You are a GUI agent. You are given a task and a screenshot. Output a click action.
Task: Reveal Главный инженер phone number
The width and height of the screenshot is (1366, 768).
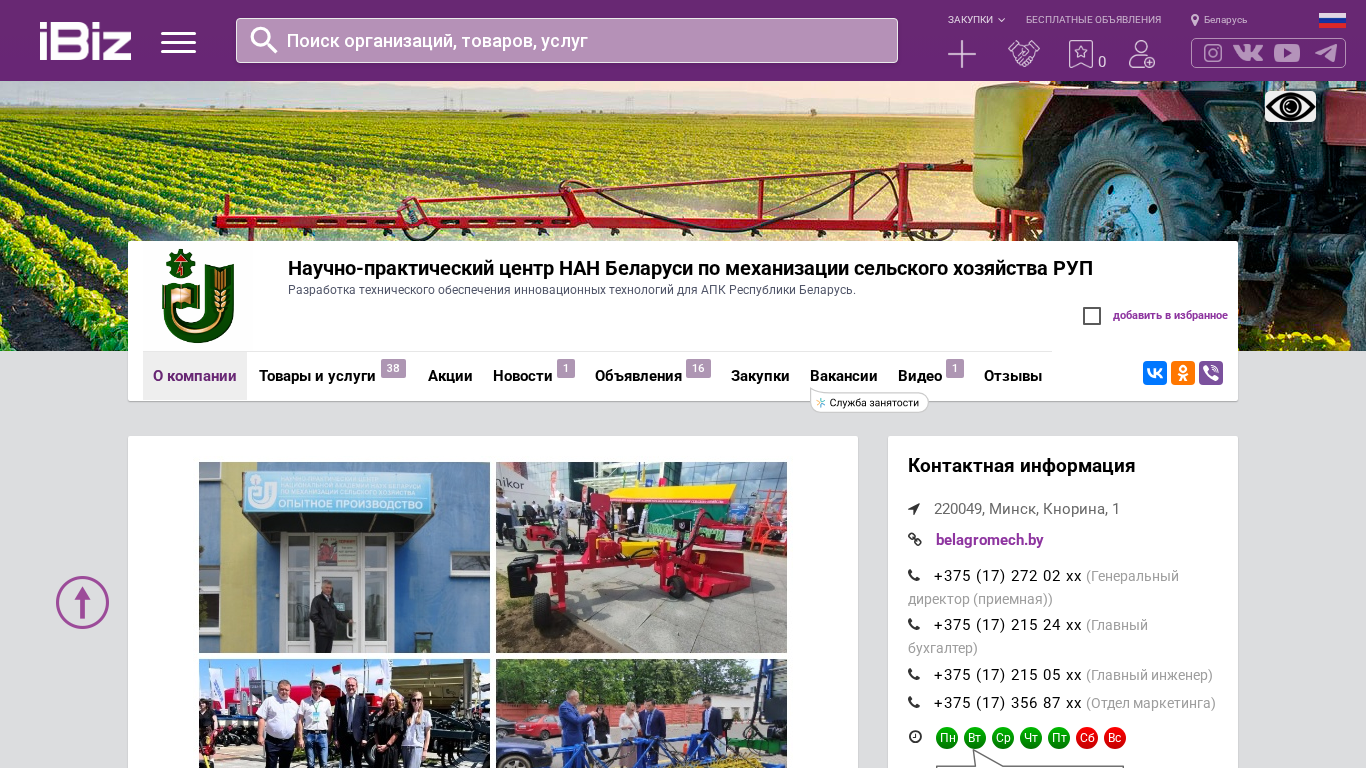pyautogui.click(x=1007, y=675)
